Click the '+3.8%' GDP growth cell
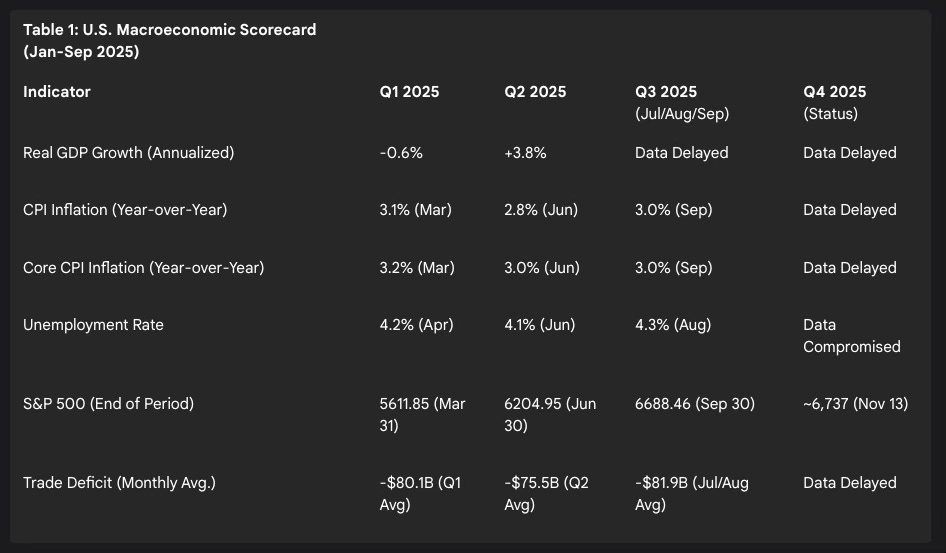Image resolution: width=946 pixels, height=553 pixels. click(x=526, y=153)
